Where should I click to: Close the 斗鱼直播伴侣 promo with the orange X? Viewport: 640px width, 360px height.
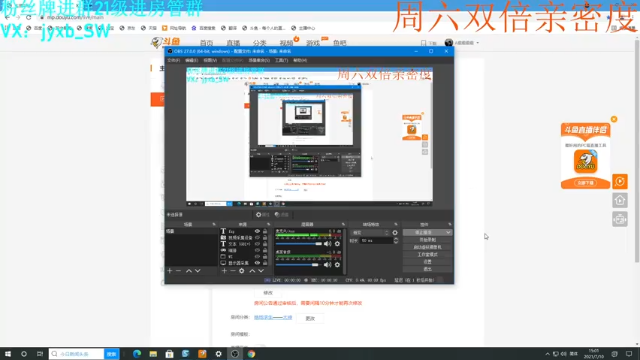[x=614, y=119]
